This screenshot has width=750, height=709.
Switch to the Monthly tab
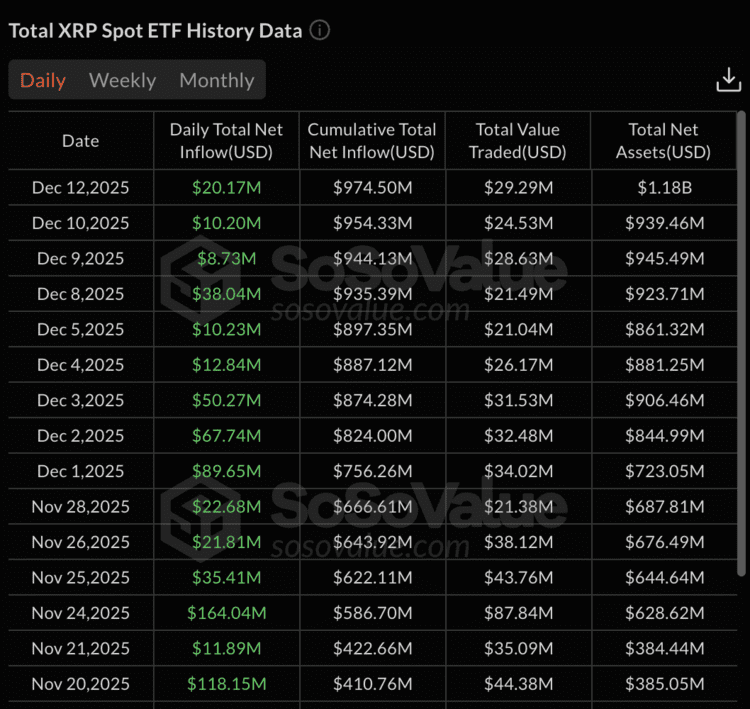point(217,80)
